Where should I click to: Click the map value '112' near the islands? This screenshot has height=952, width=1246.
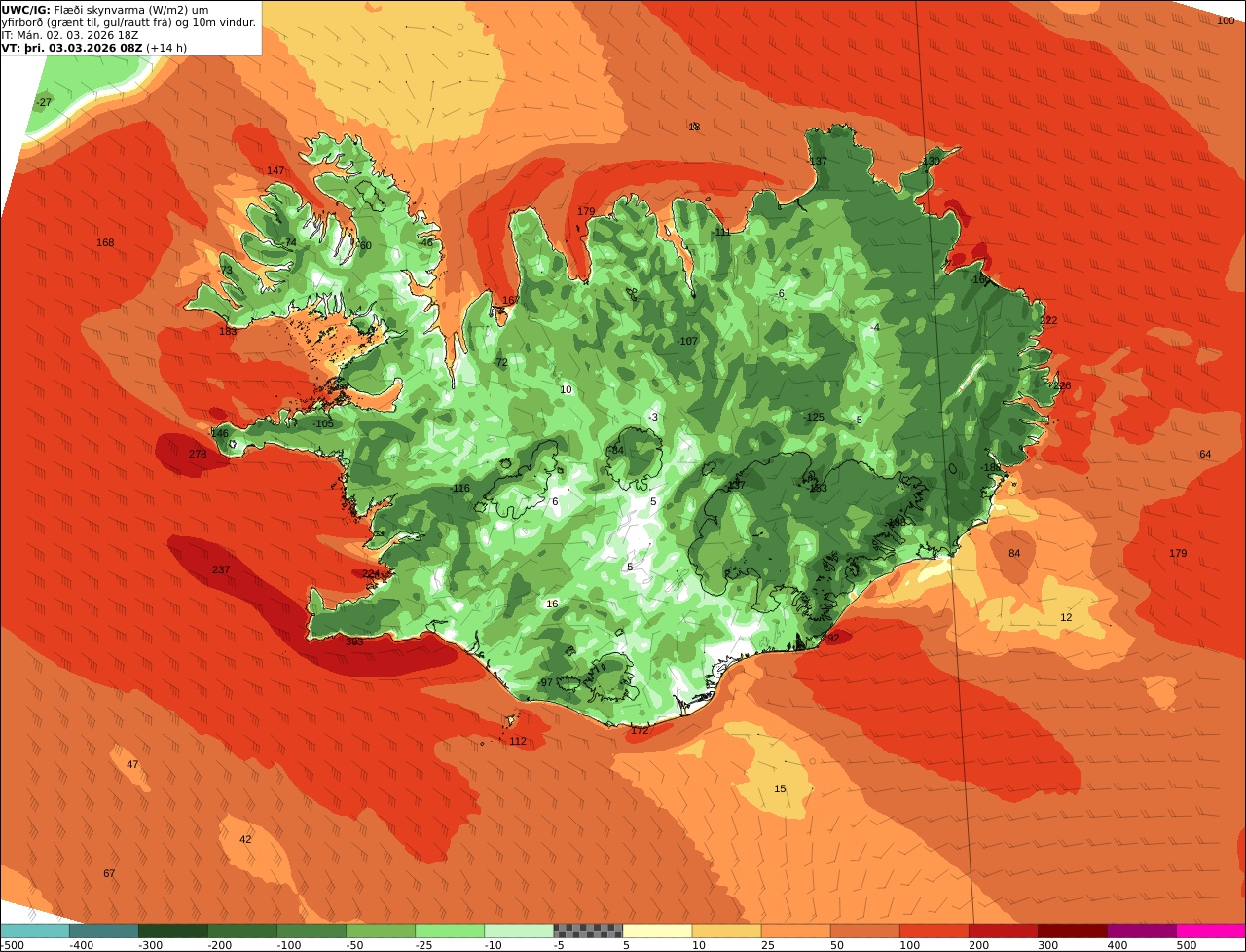click(x=518, y=741)
